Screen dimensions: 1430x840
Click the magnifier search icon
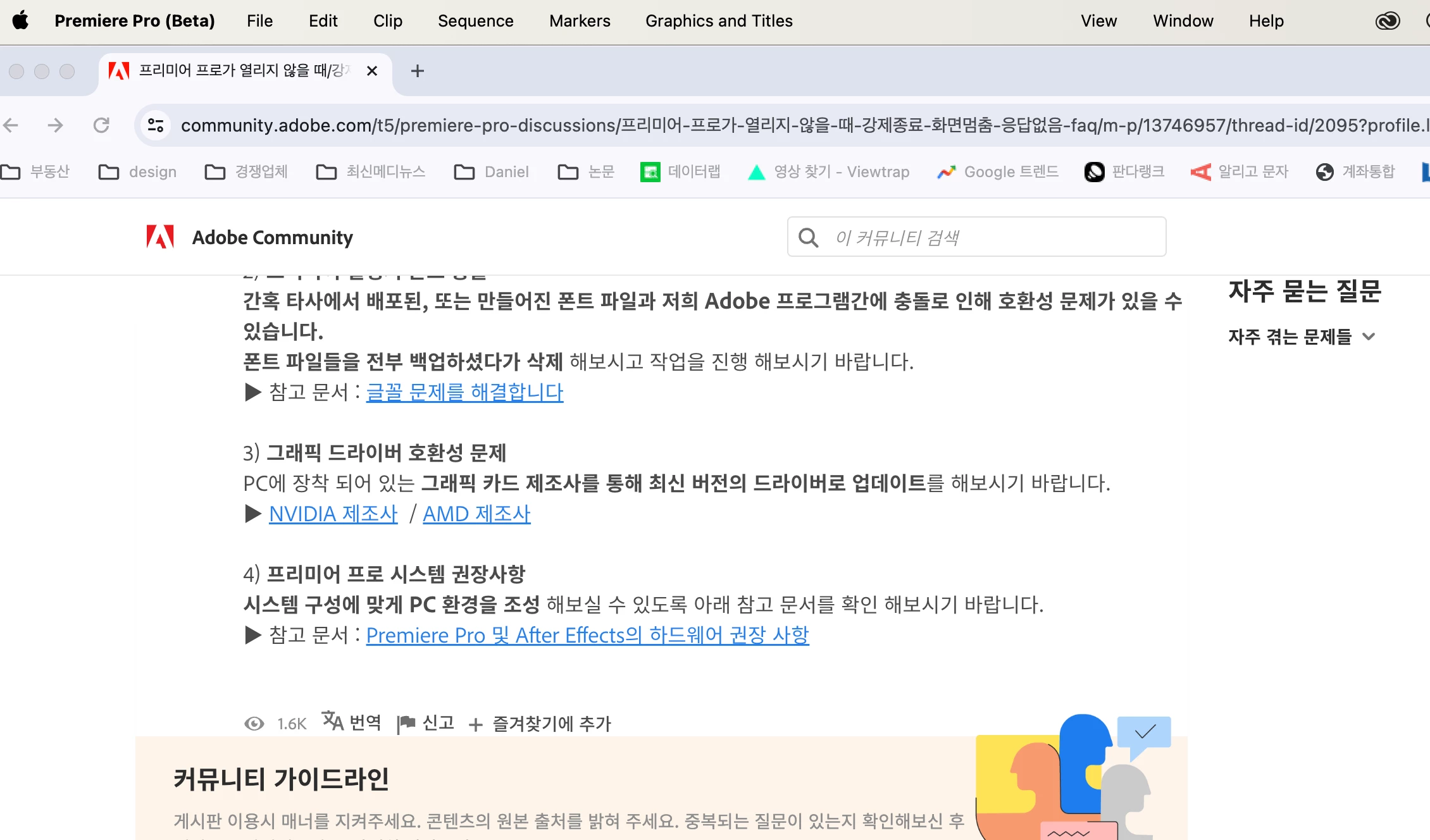(x=808, y=237)
